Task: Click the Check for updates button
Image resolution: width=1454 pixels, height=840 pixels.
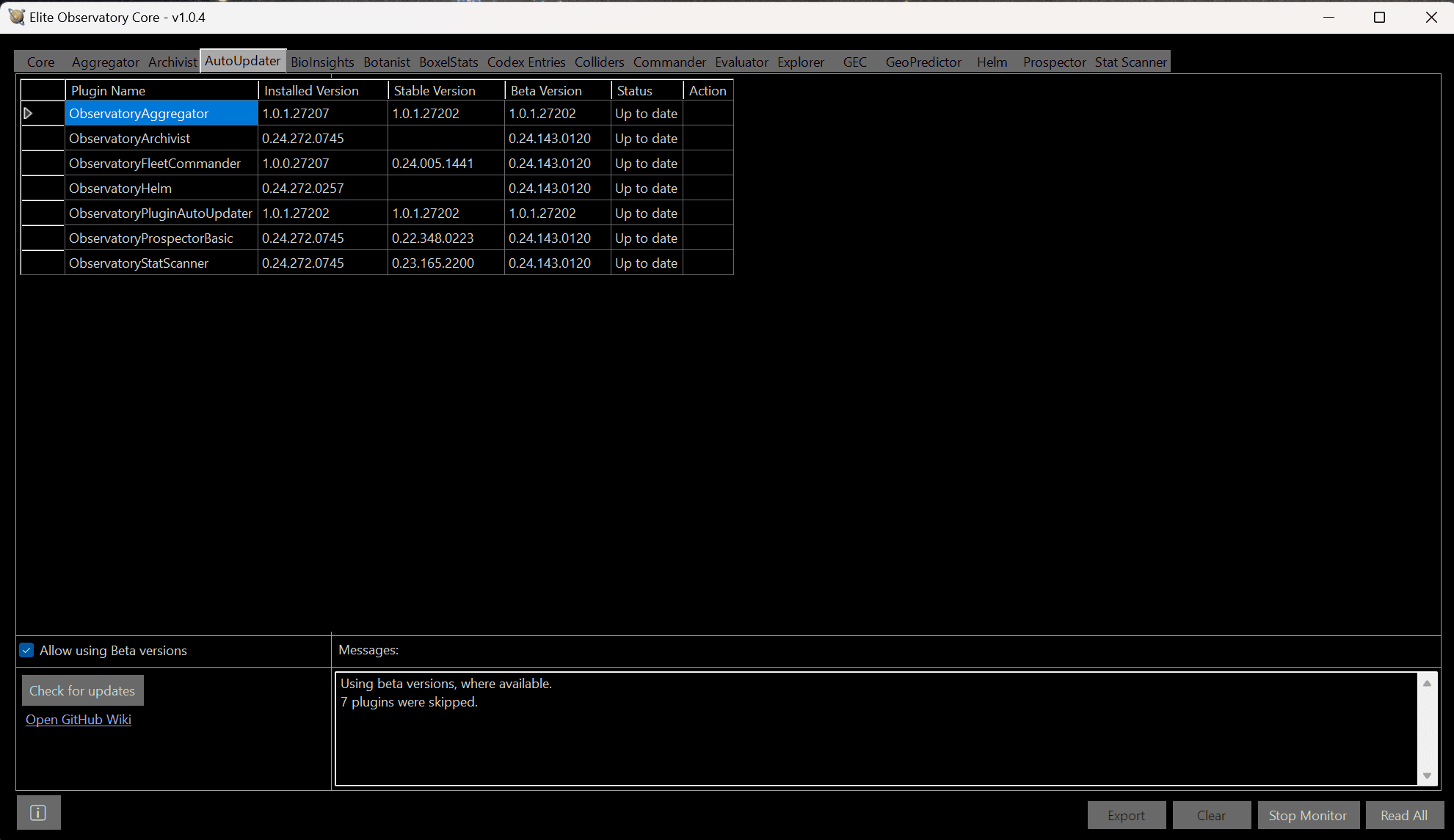Action: coord(82,691)
